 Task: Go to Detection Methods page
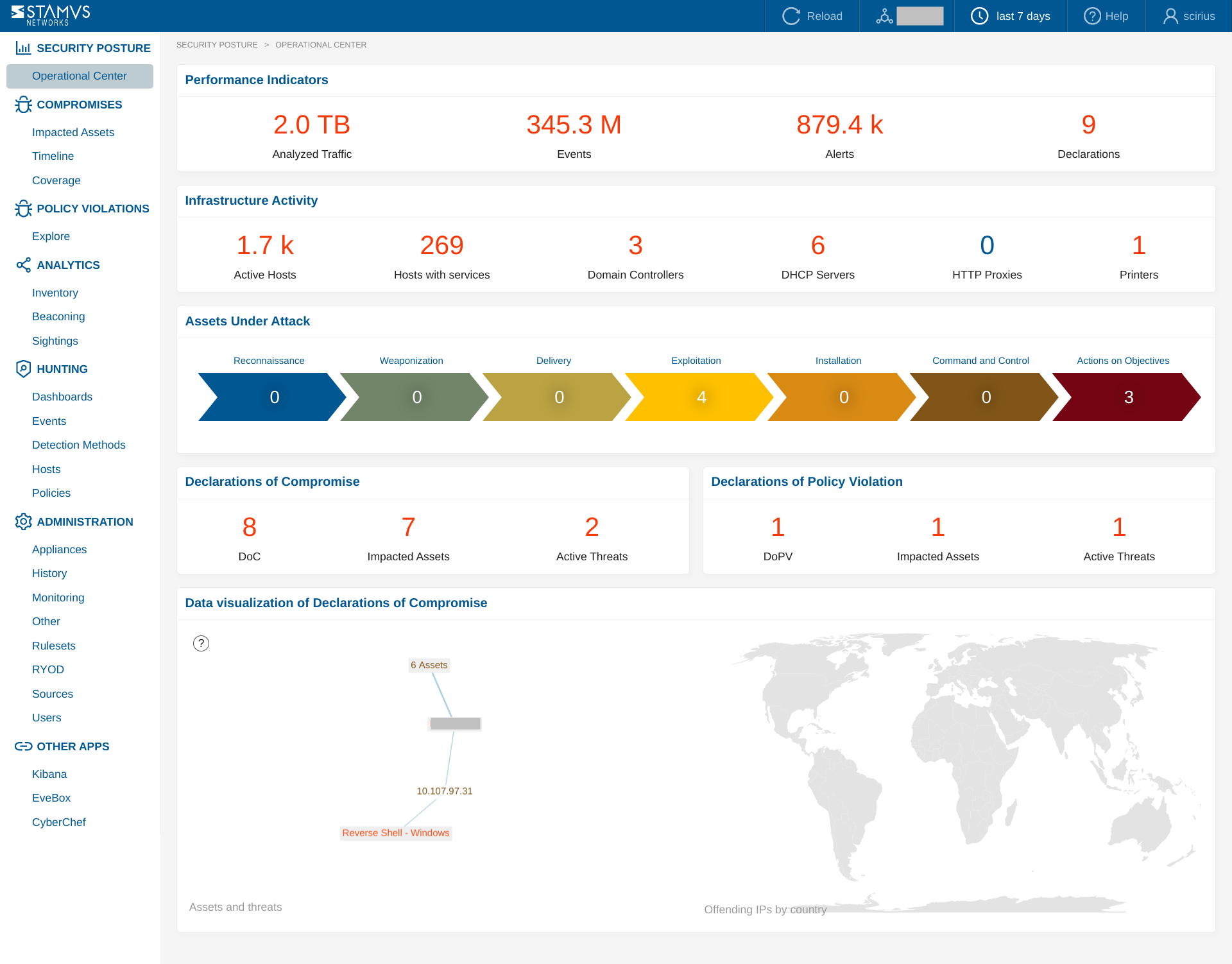tap(78, 445)
